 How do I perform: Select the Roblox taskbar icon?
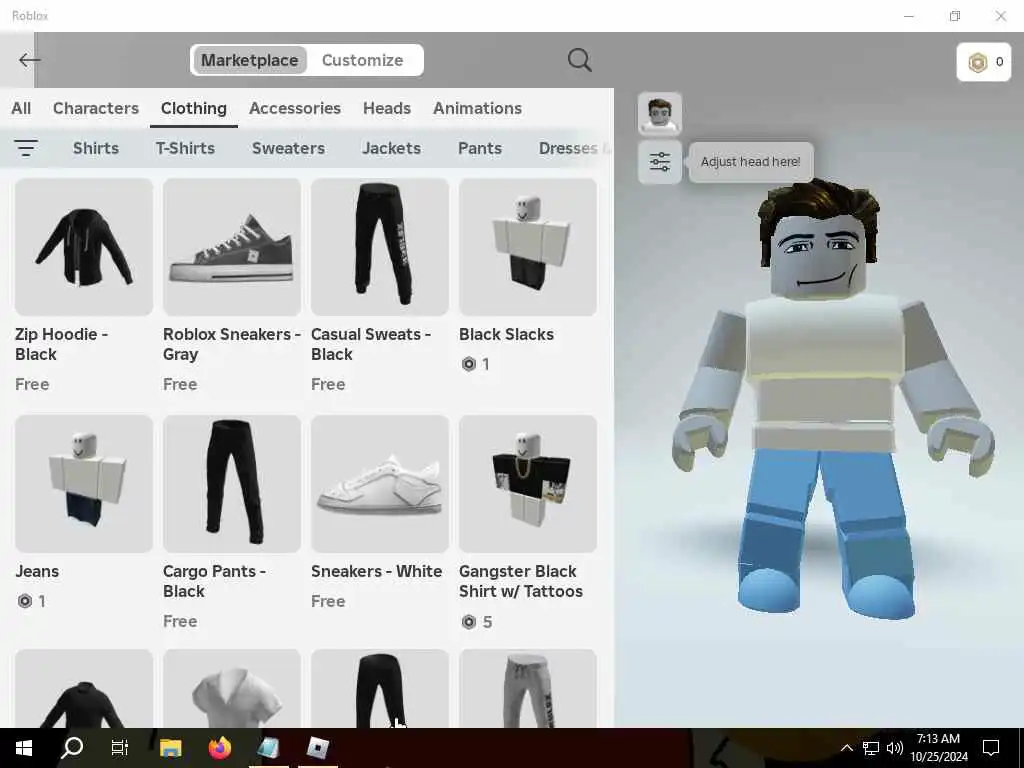[x=318, y=748]
